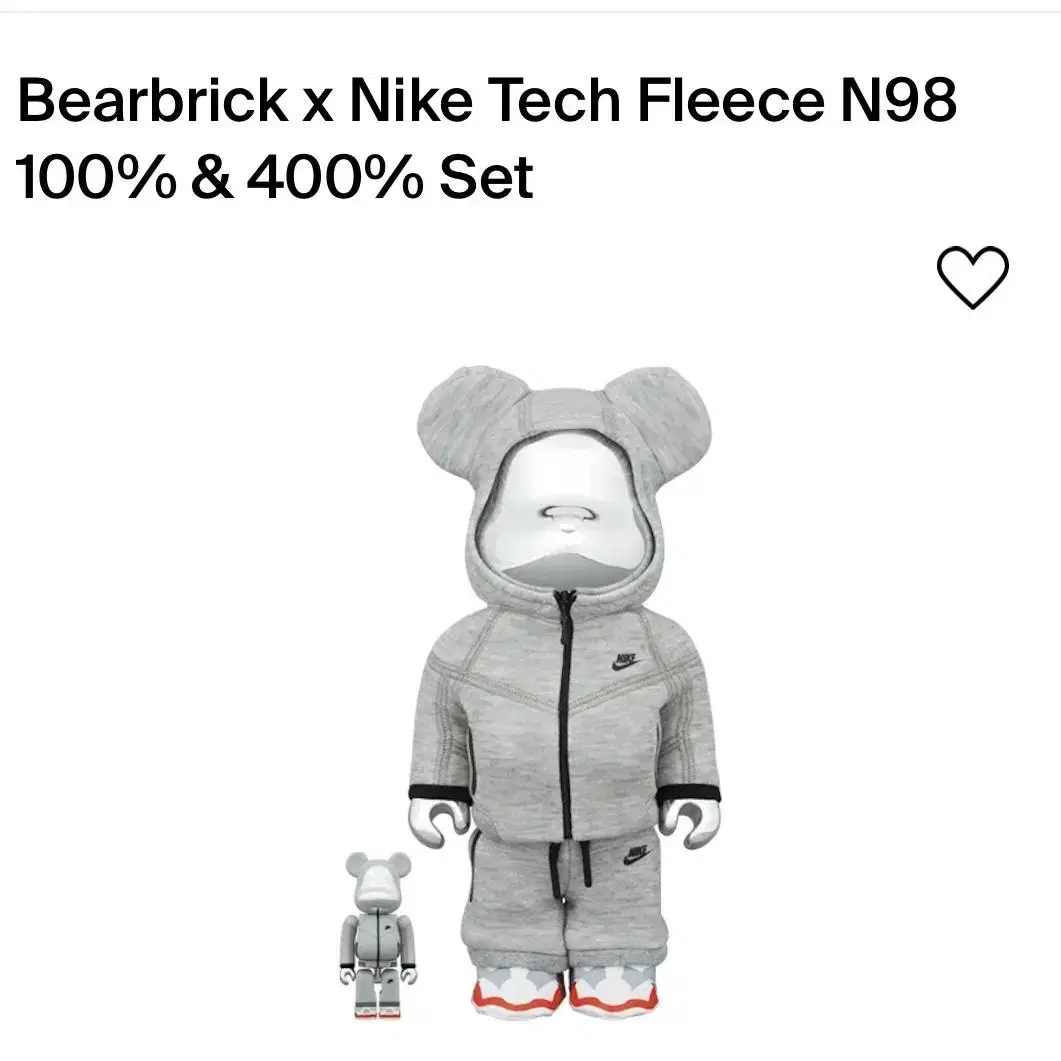Click the red and white right sneaker
The image size is (1061, 1061).
tap(614, 991)
